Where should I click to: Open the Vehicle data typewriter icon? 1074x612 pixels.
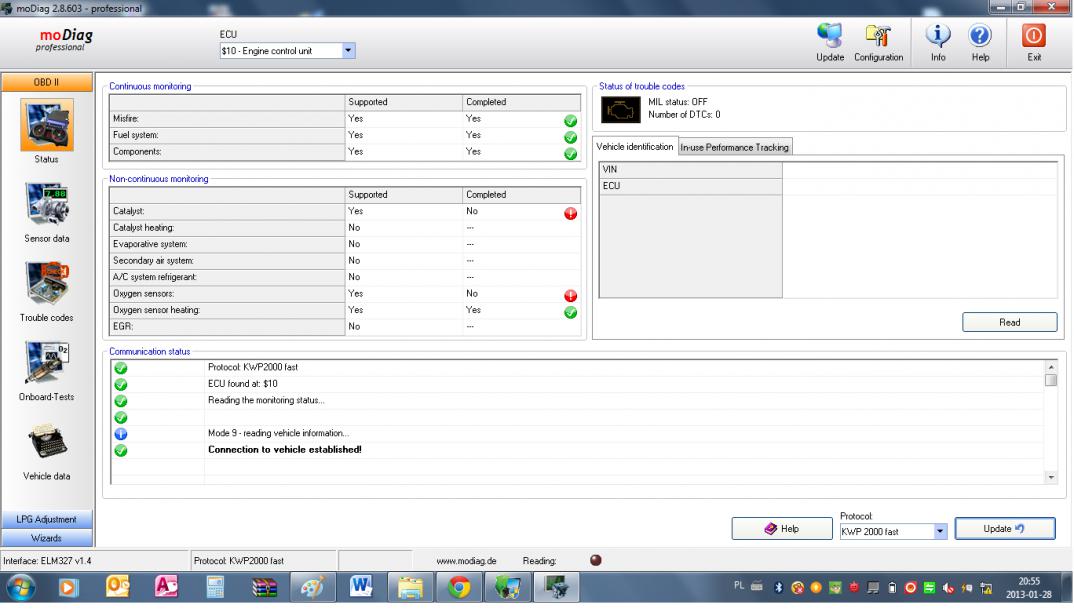[47, 443]
